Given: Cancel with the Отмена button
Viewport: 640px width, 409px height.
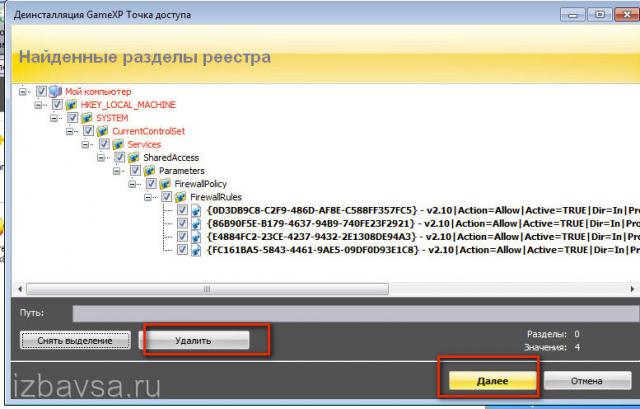Looking at the screenshot, I should click(x=587, y=381).
